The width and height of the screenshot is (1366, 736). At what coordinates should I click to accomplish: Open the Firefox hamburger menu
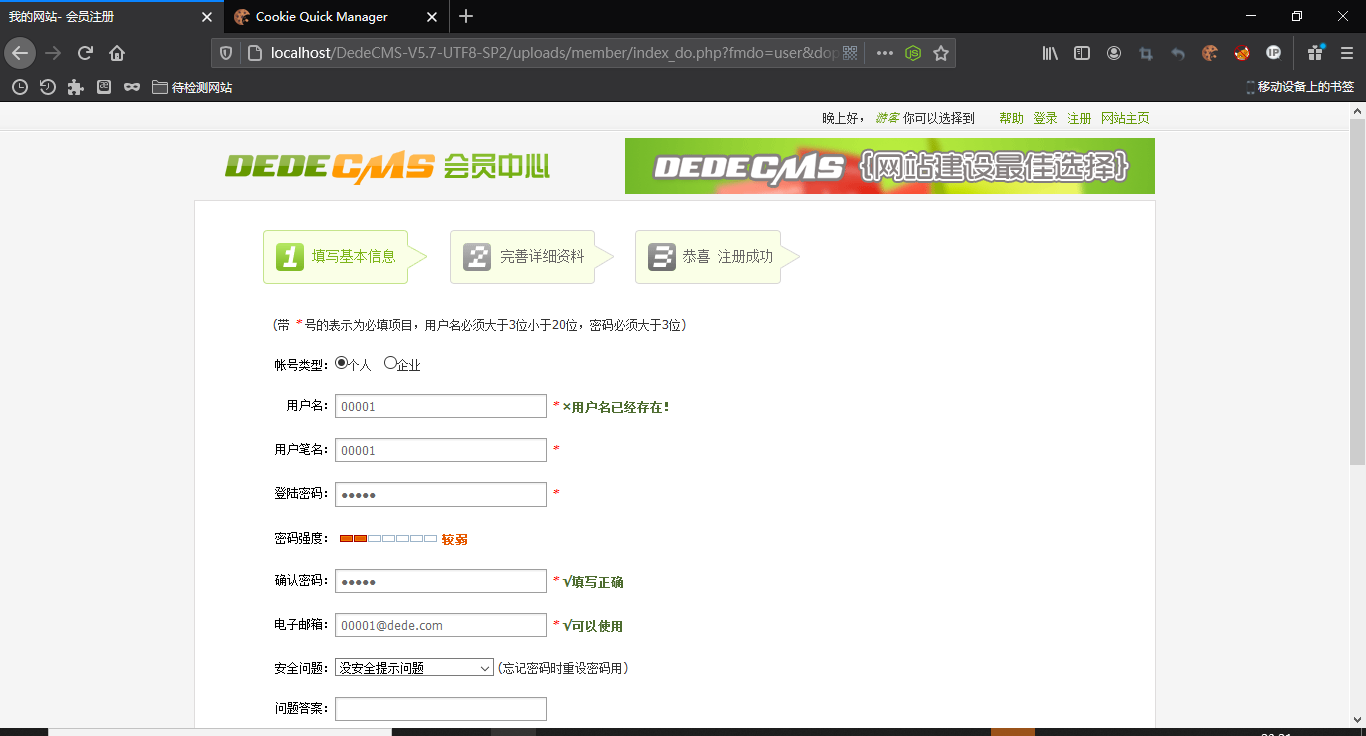1346,53
